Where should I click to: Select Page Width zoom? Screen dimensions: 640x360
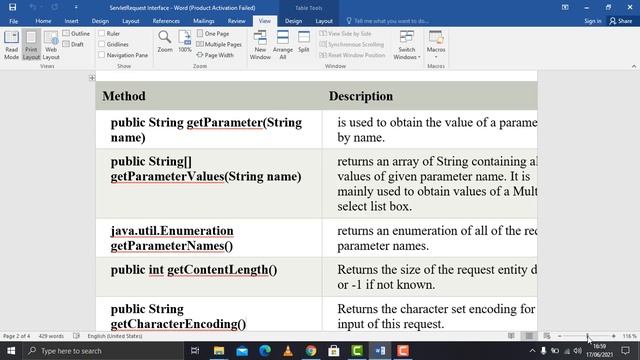pos(216,55)
